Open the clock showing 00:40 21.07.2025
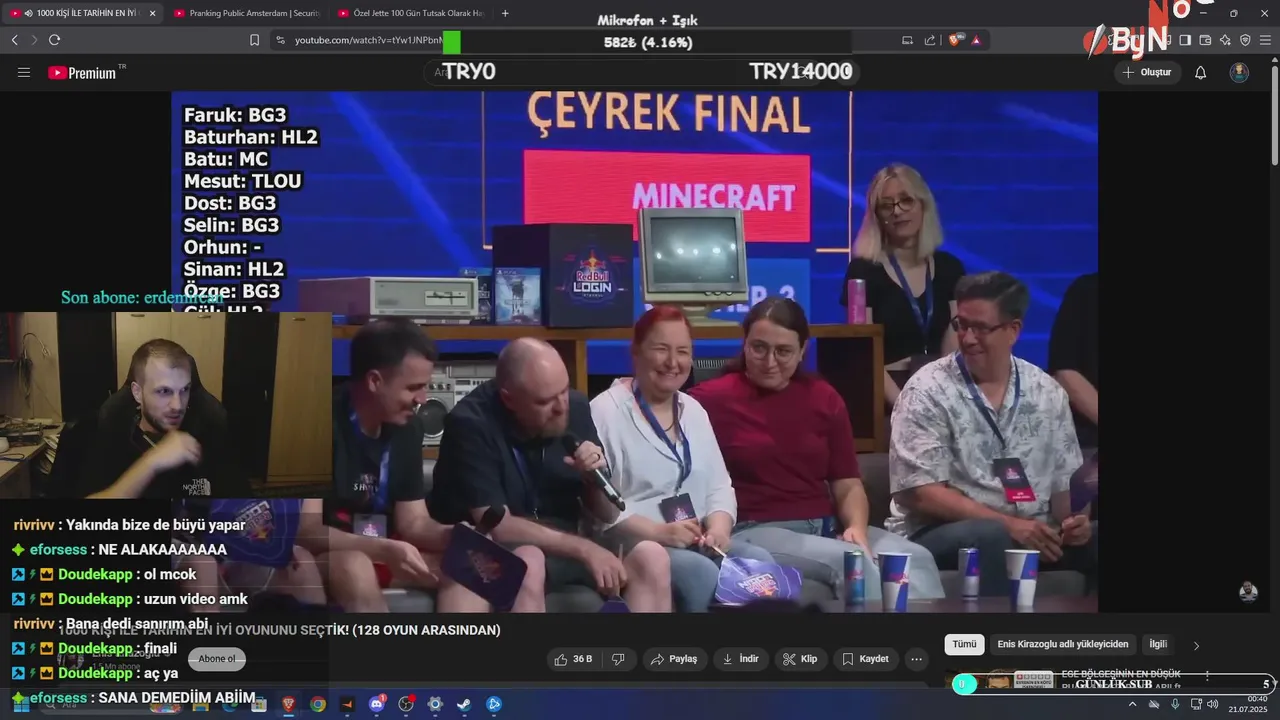 [x=1248, y=704]
